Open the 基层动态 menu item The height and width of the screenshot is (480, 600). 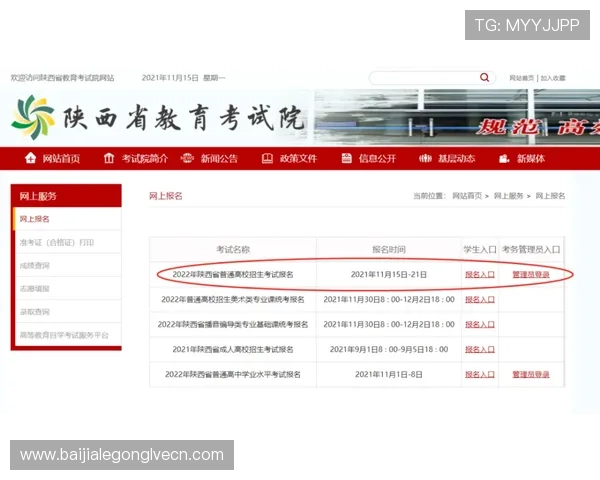pos(456,158)
